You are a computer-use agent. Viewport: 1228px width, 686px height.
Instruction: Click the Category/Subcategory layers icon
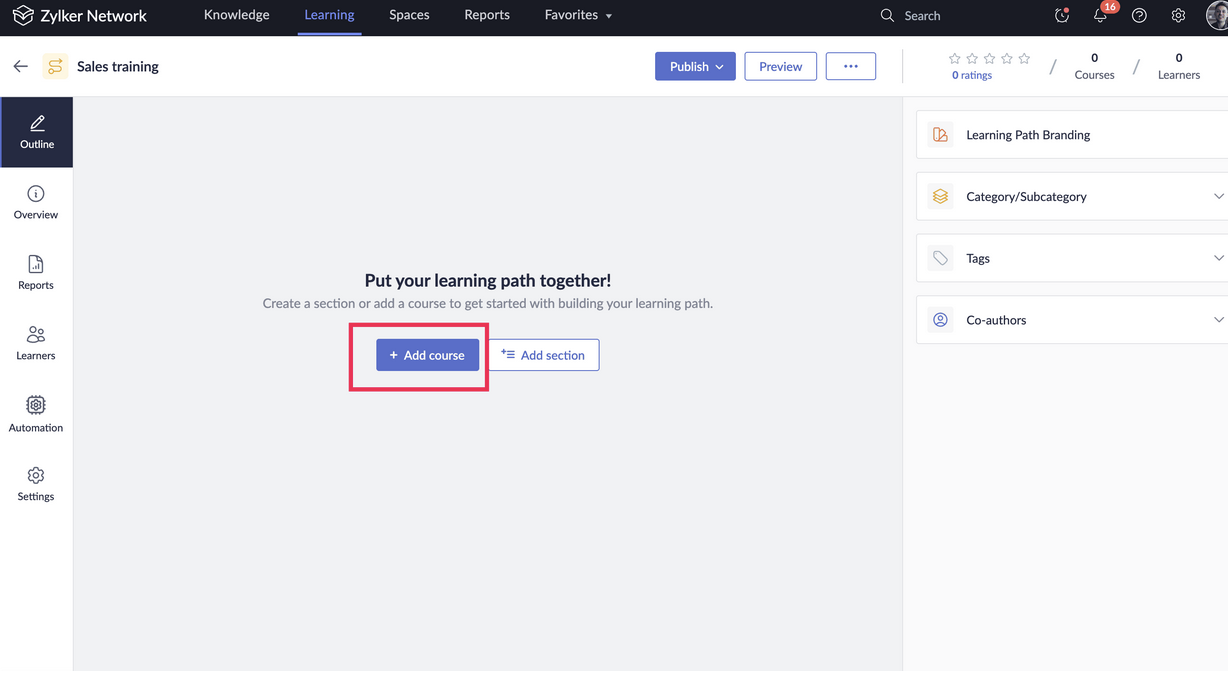940,197
